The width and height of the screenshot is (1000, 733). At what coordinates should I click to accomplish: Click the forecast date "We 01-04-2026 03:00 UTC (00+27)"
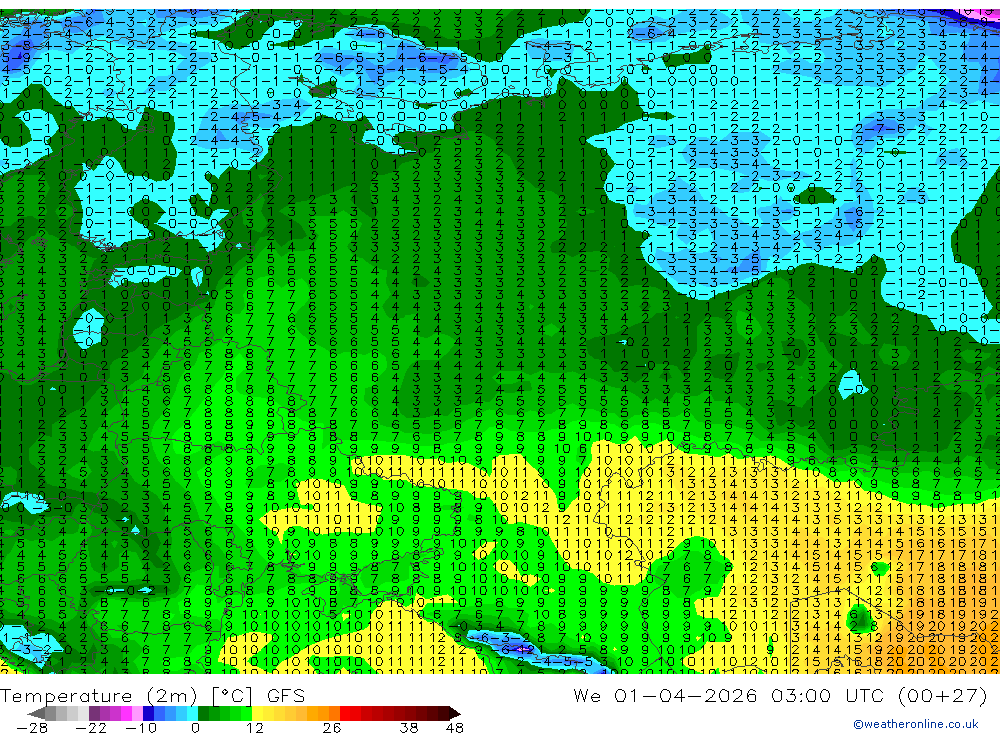point(780,695)
